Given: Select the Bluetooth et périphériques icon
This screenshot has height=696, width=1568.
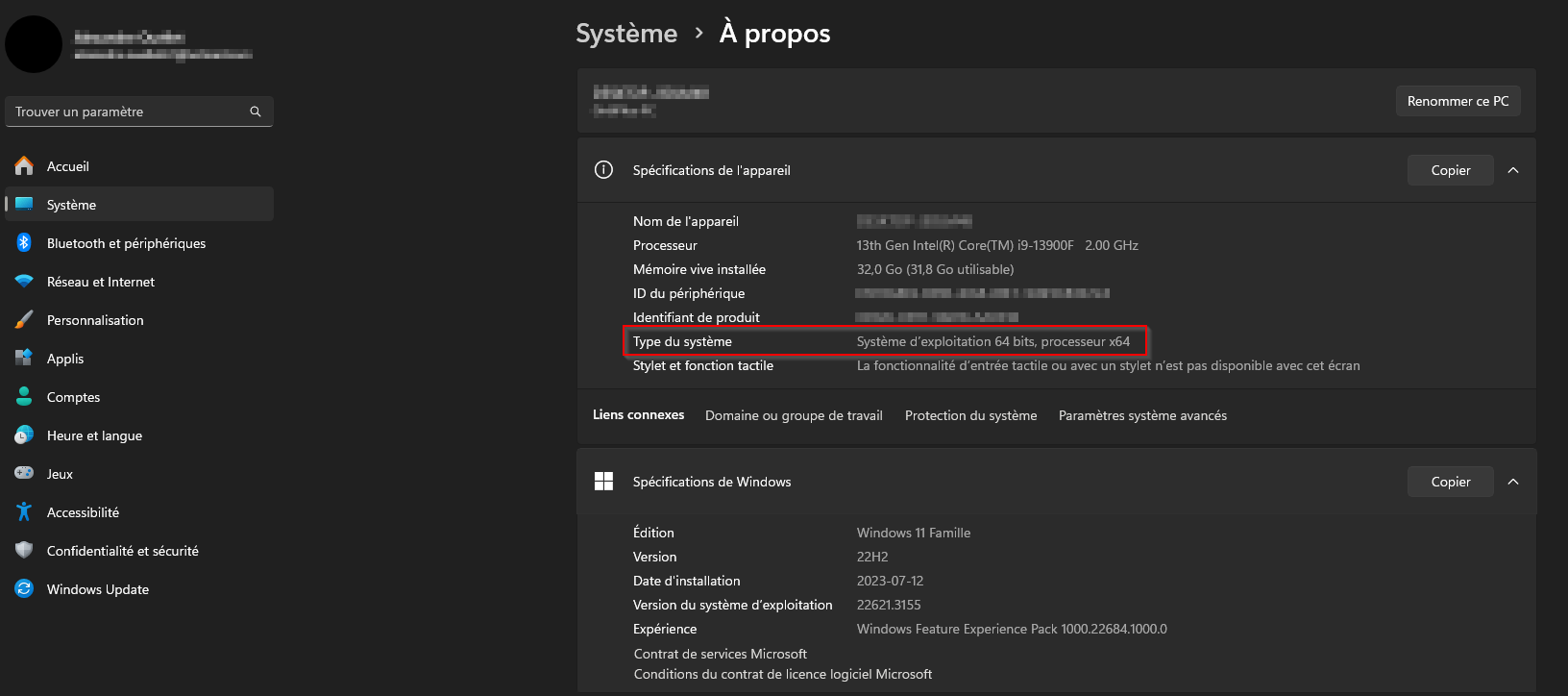Looking at the screenshot, I should tap(24, 243).
